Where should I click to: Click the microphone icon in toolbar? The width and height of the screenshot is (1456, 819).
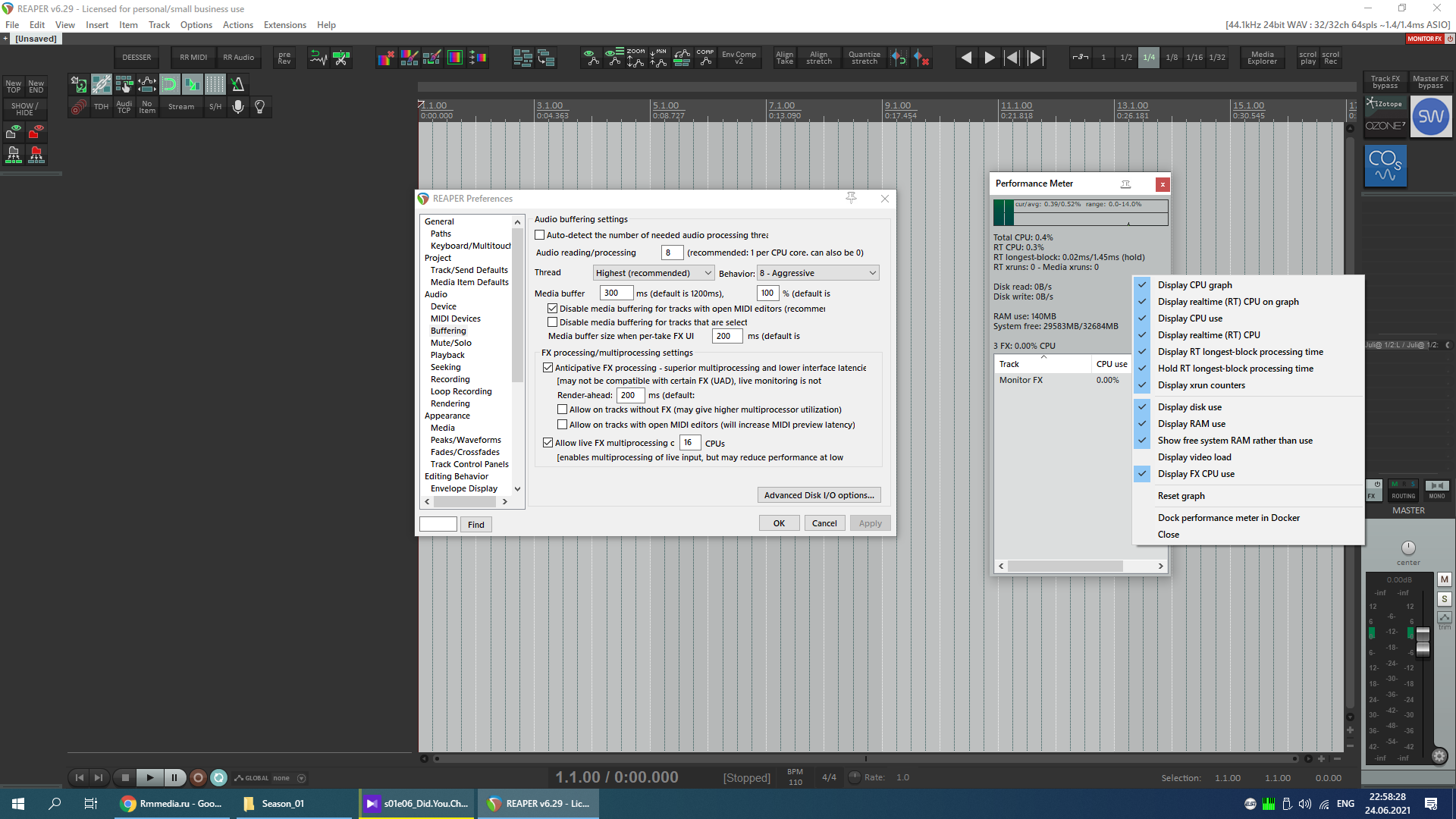(x=237, y=107)
